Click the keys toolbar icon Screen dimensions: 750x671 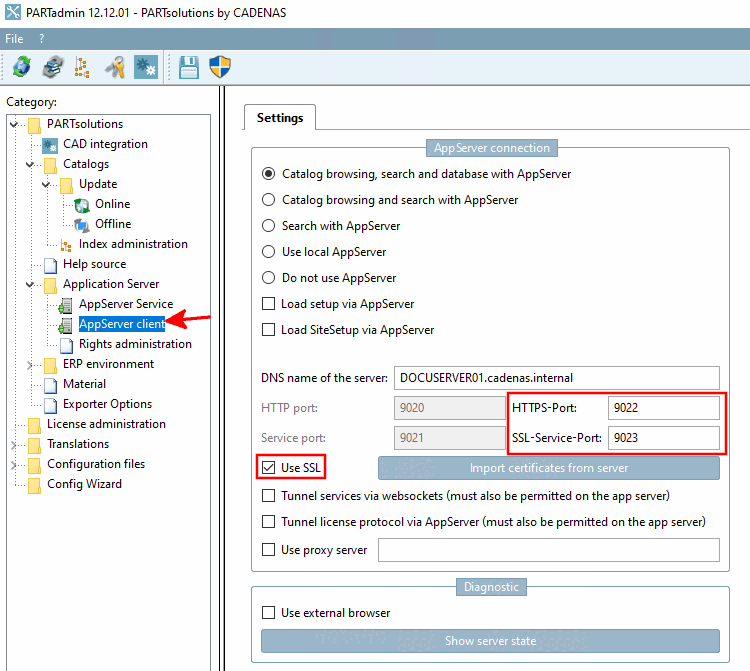tap(115, 67)
